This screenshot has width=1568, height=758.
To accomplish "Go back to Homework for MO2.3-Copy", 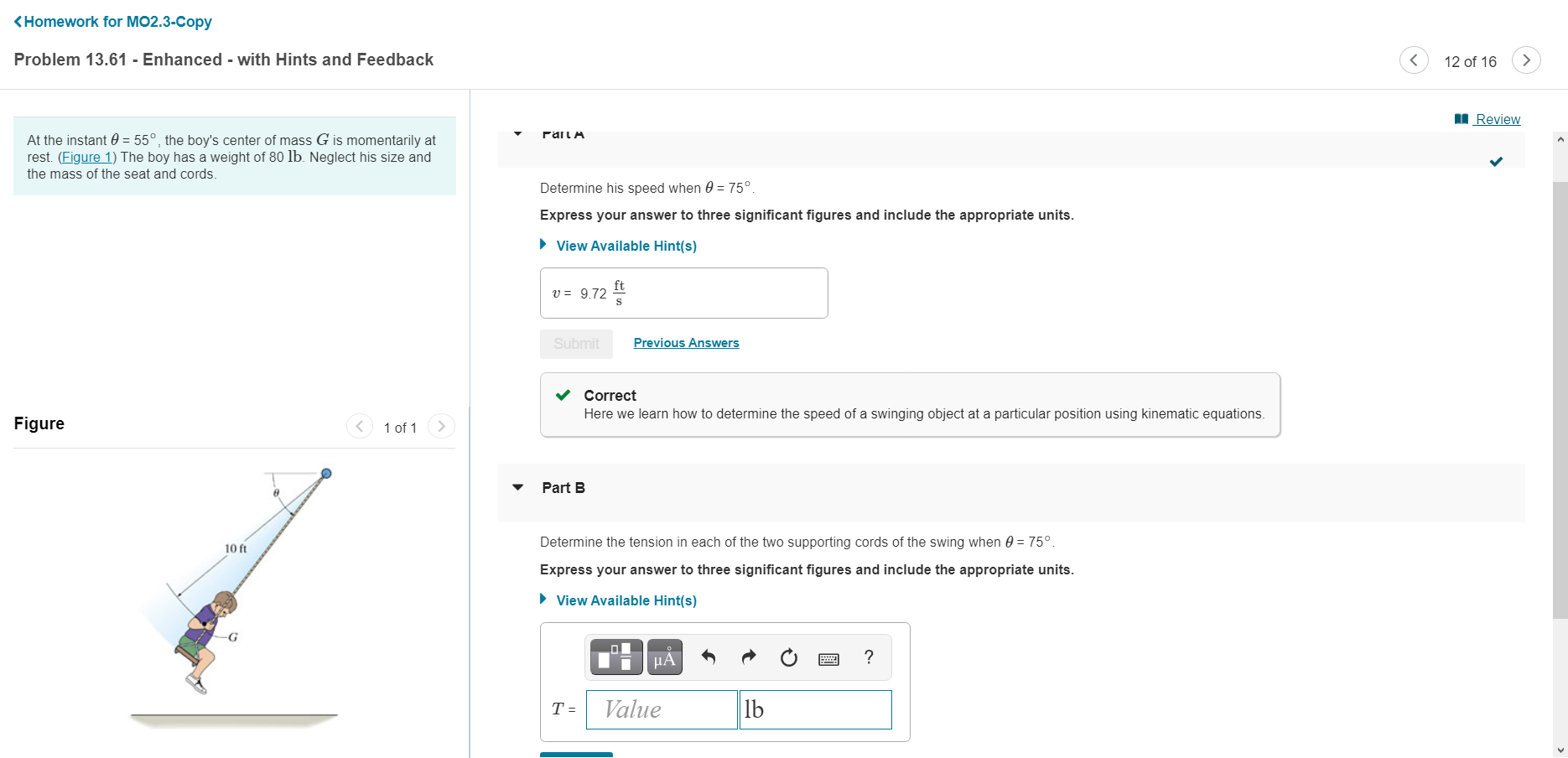I will (x=113, y=22).
